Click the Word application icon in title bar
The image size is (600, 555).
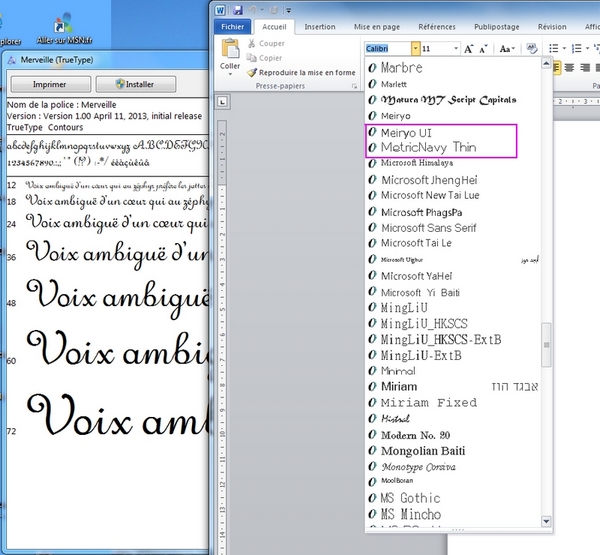tap(220, 10)
